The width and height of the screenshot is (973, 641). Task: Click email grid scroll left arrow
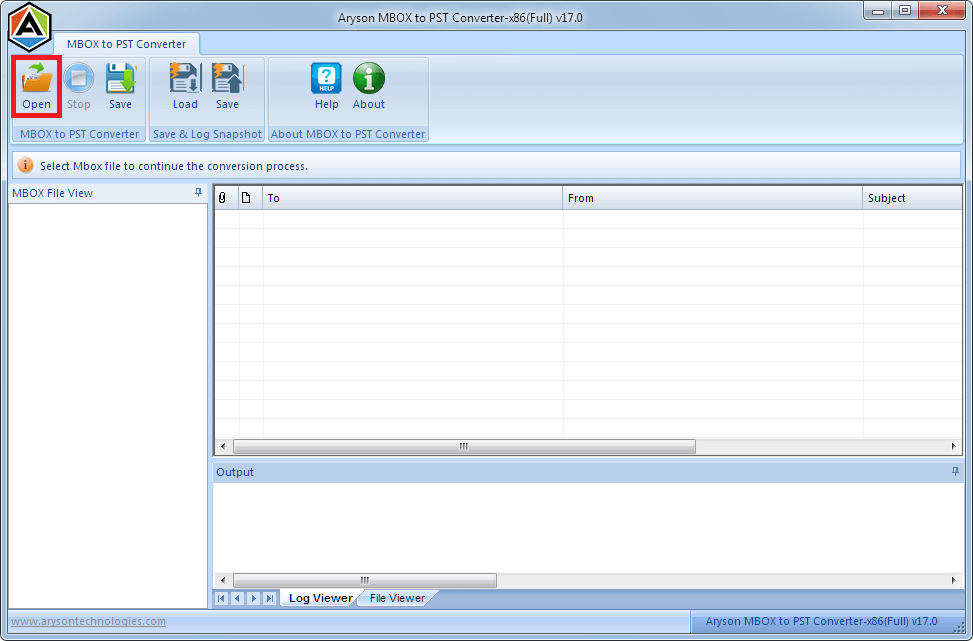tap(223, 446)
